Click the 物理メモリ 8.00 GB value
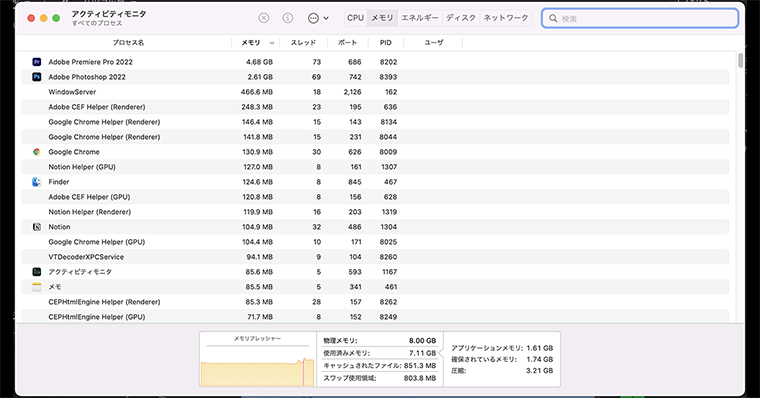 (x=422, y=341)
